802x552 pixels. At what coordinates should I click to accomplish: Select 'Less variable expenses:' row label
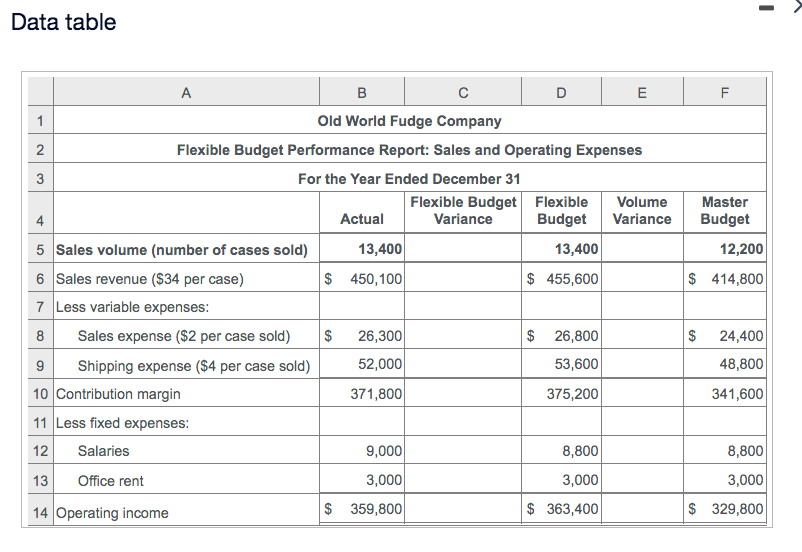[132, 307]
